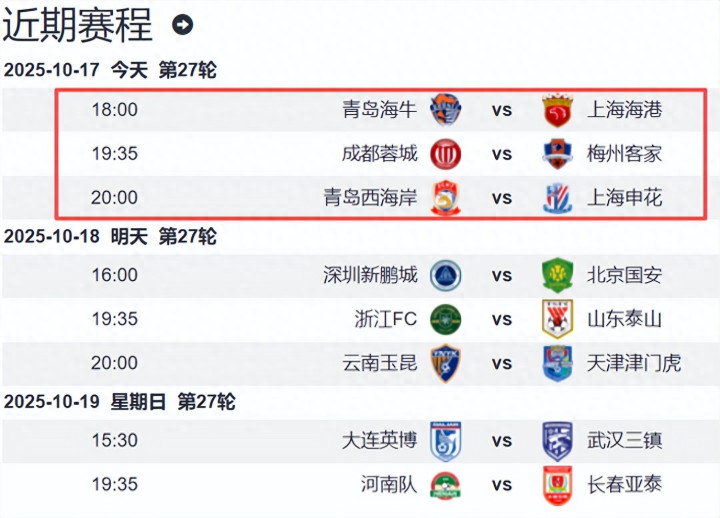The image size is (720, 518).
Task: Click the 北京国安 team logo
Action: tap(557, 275)
